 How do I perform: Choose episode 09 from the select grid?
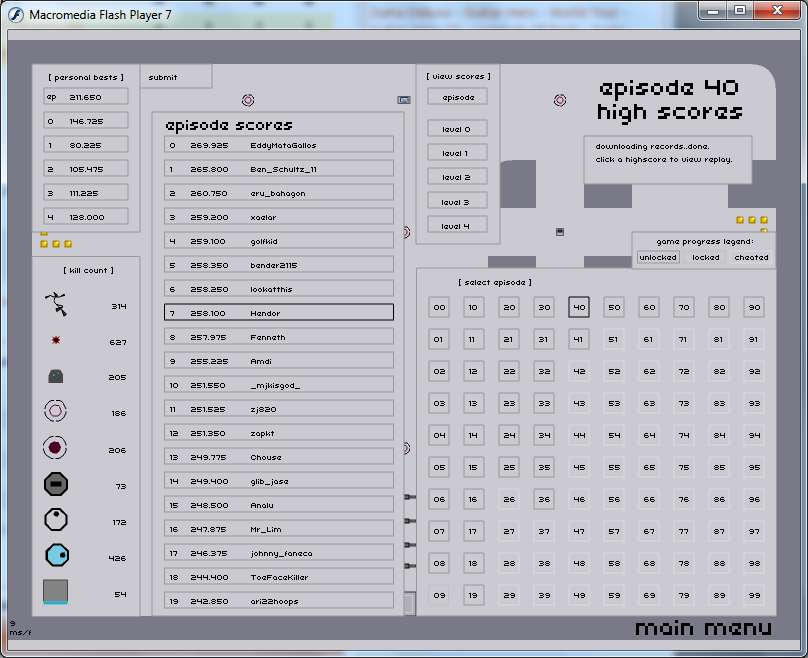pyautogui.click(x=439, y=595)
